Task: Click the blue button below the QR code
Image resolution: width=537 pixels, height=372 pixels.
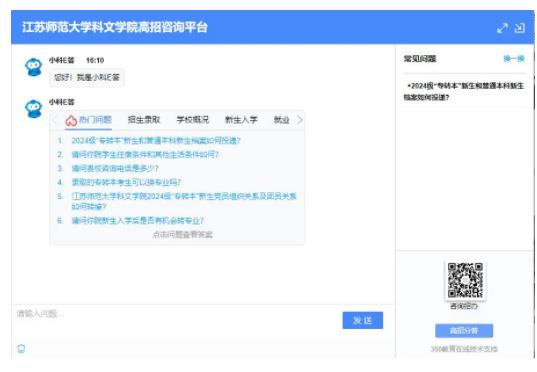Action: pos(464,331)
